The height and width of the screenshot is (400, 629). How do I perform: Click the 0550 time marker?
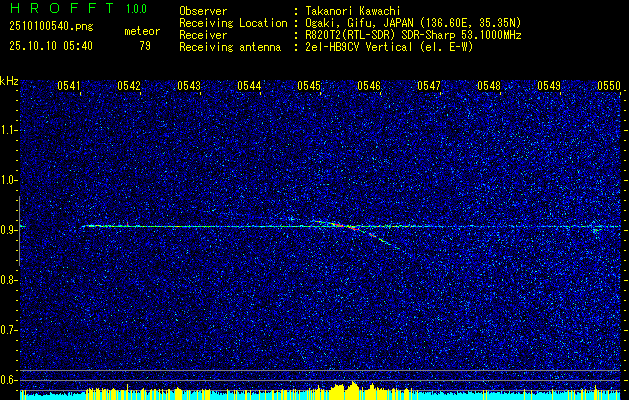point(609,85)
